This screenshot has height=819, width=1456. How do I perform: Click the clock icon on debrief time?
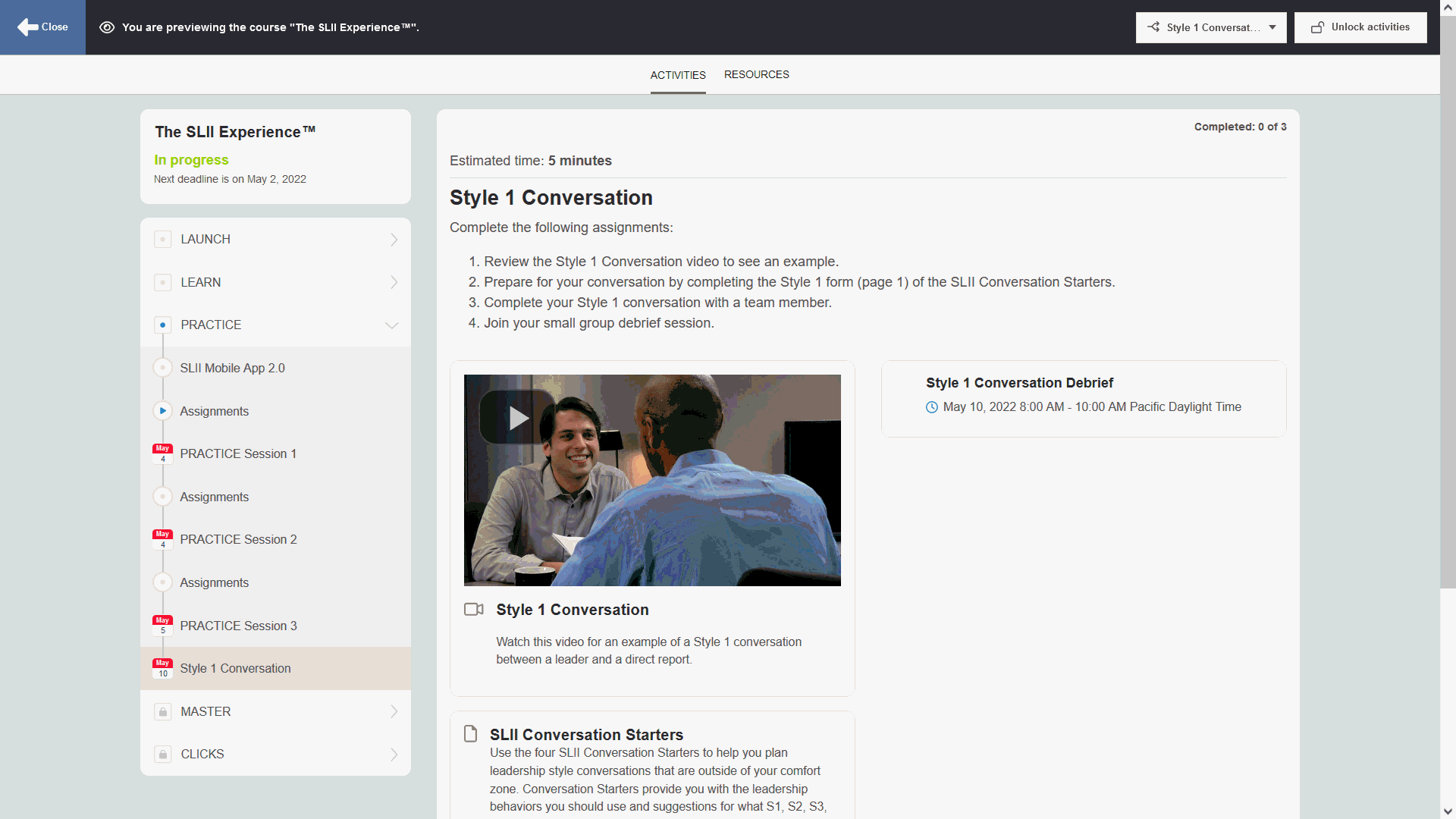coord(931,407)
